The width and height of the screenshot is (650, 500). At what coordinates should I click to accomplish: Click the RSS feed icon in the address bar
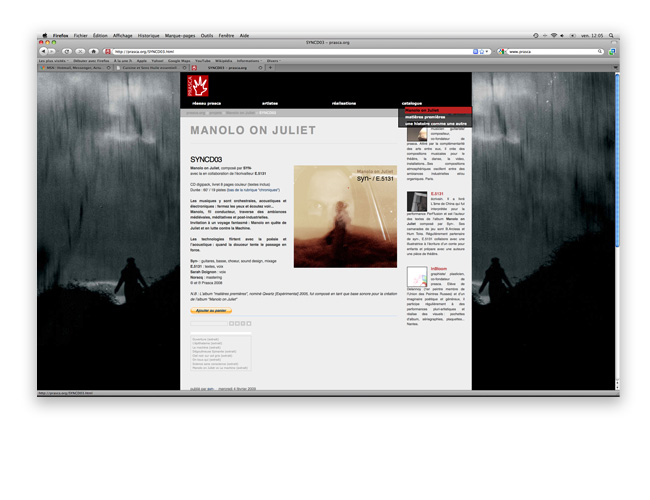(475, 52)
